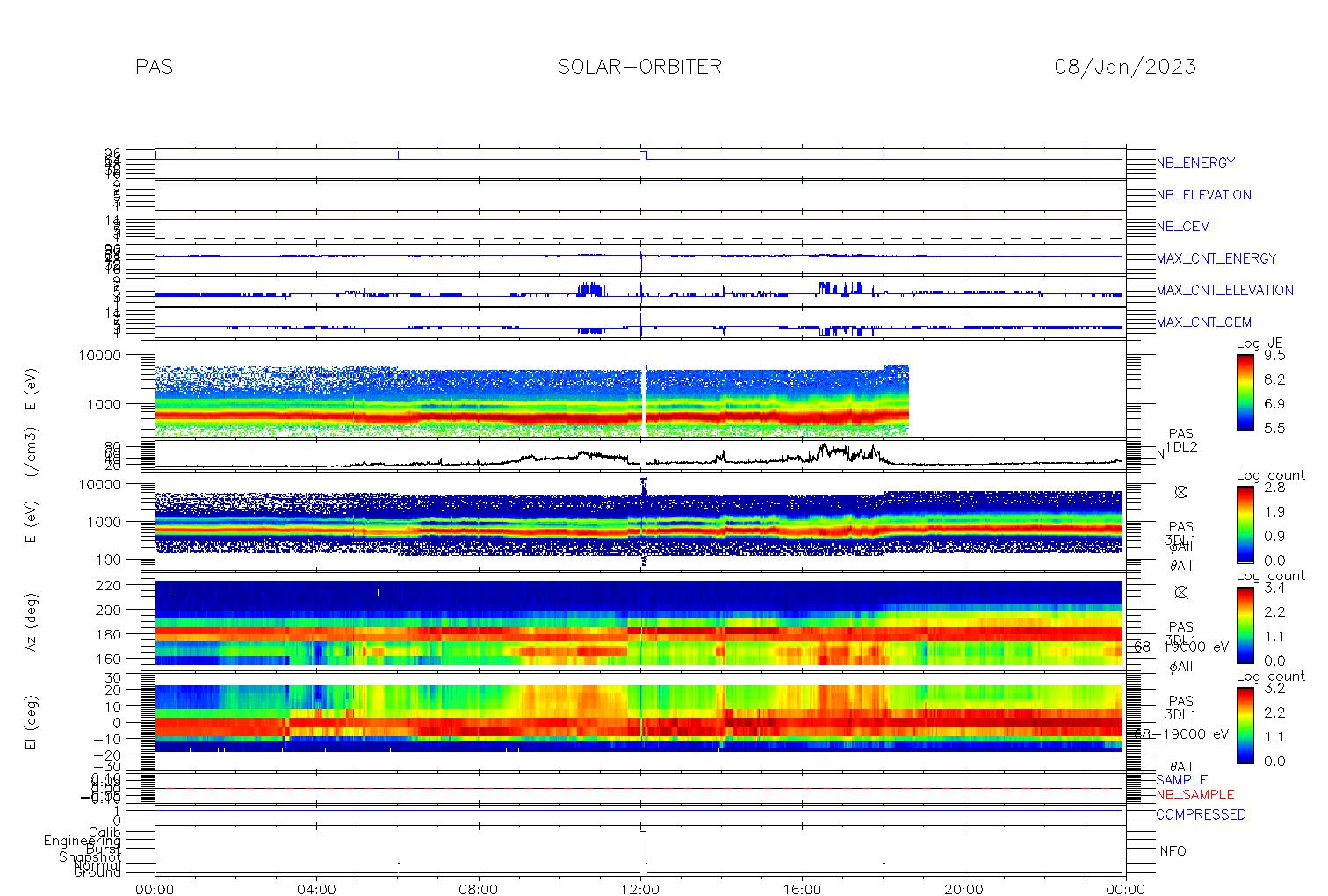Select the Log count color bar topped 3.2
1328x896 pixels.
pos(1245,725)
